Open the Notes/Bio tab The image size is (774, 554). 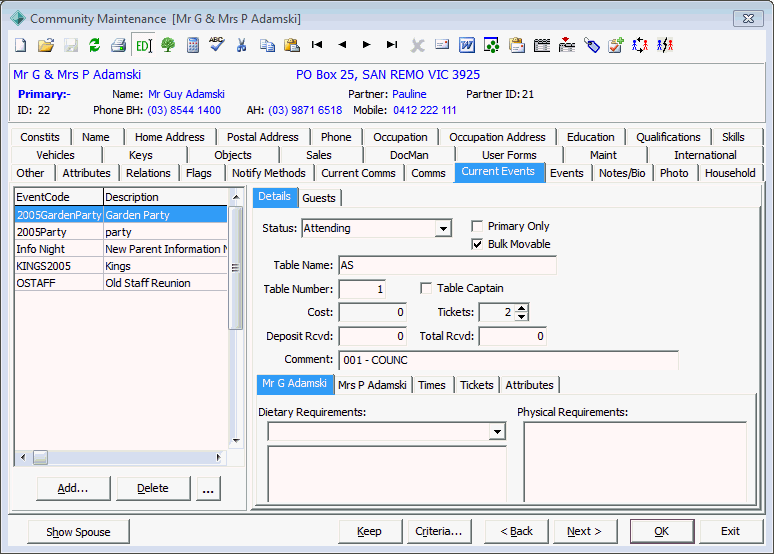click(622, 173)
